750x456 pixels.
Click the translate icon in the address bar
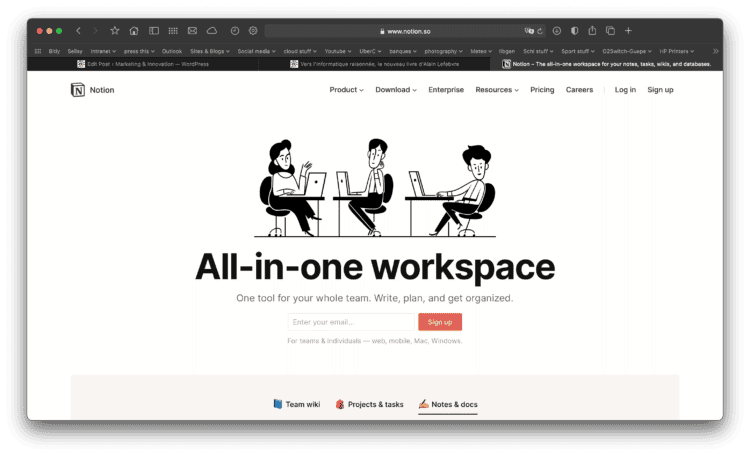tap(529, 31)
